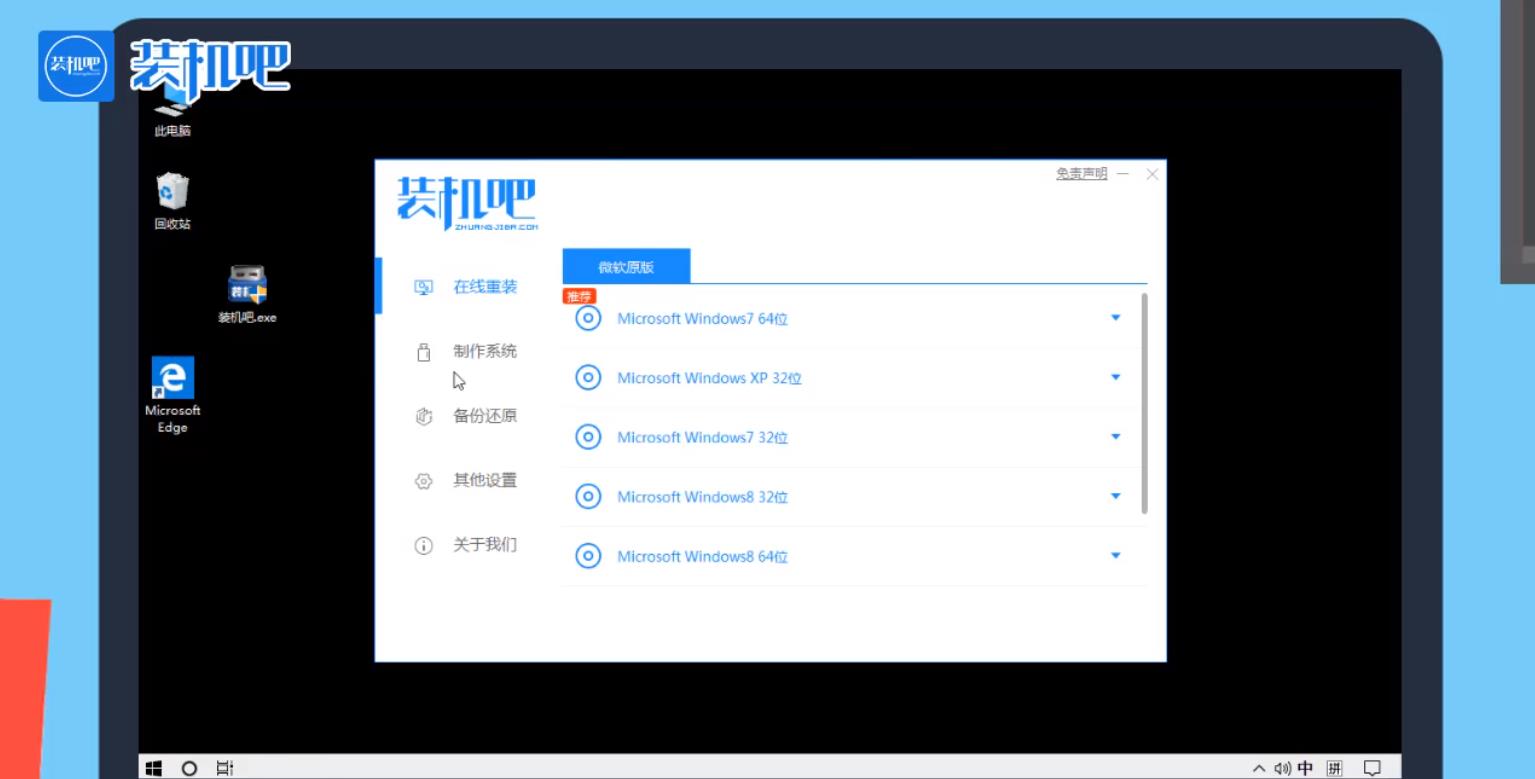
Task: Open the 此电脑 desktop icon
Action: (x=173, y=112)
